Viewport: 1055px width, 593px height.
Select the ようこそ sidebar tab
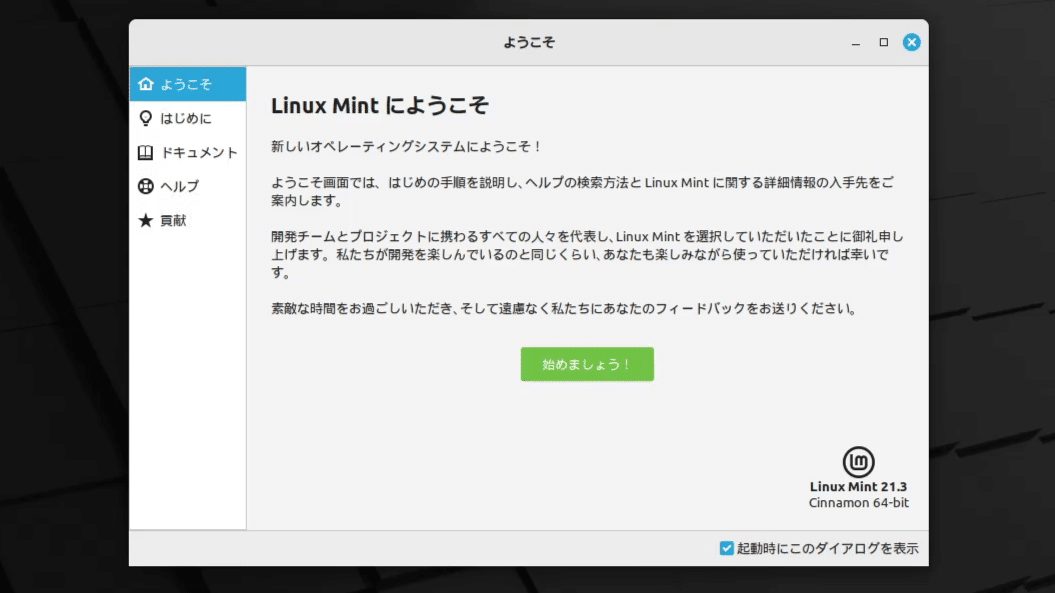click(188, 84)
